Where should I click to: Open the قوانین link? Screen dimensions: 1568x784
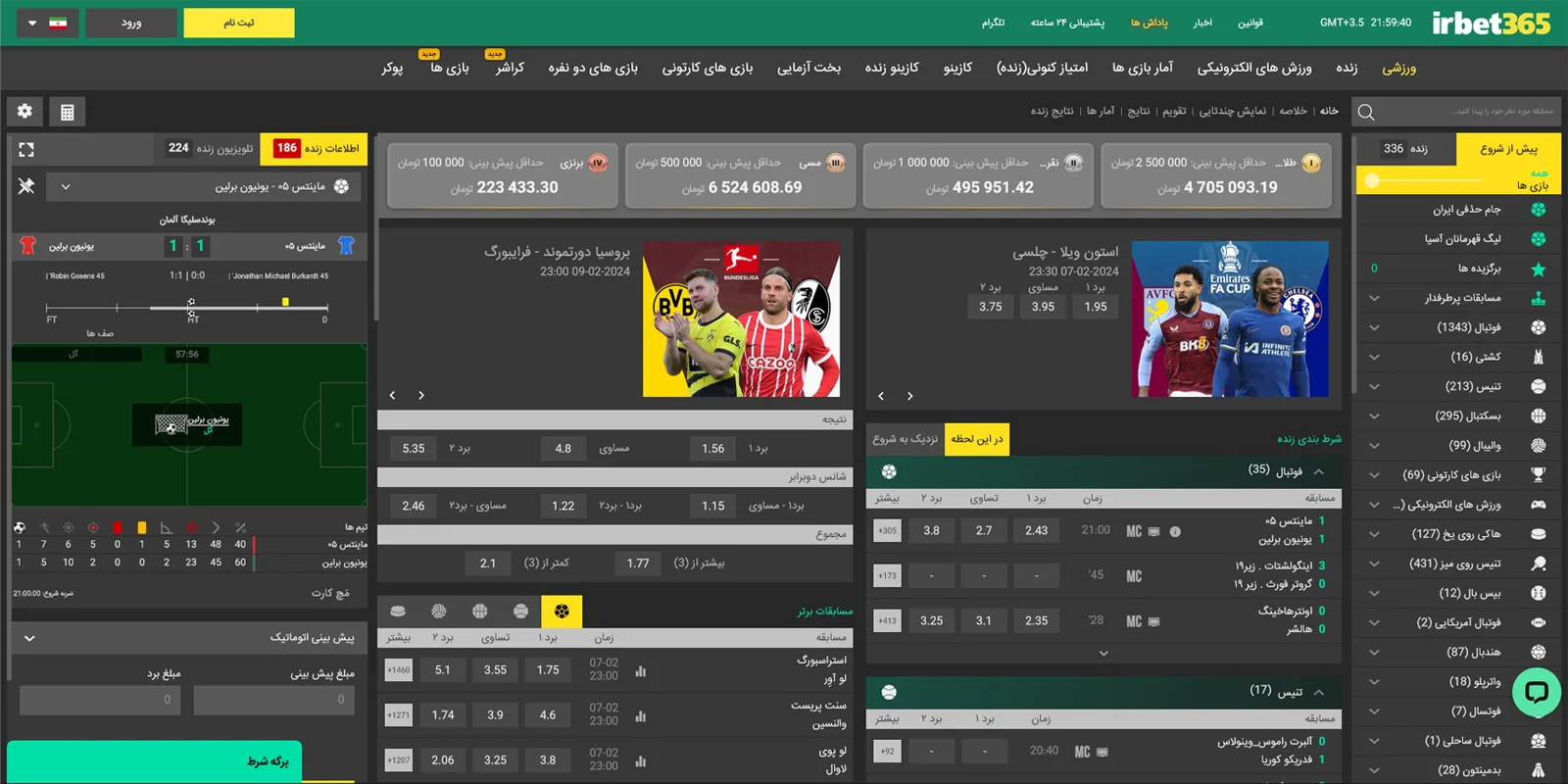[1250, 23]
